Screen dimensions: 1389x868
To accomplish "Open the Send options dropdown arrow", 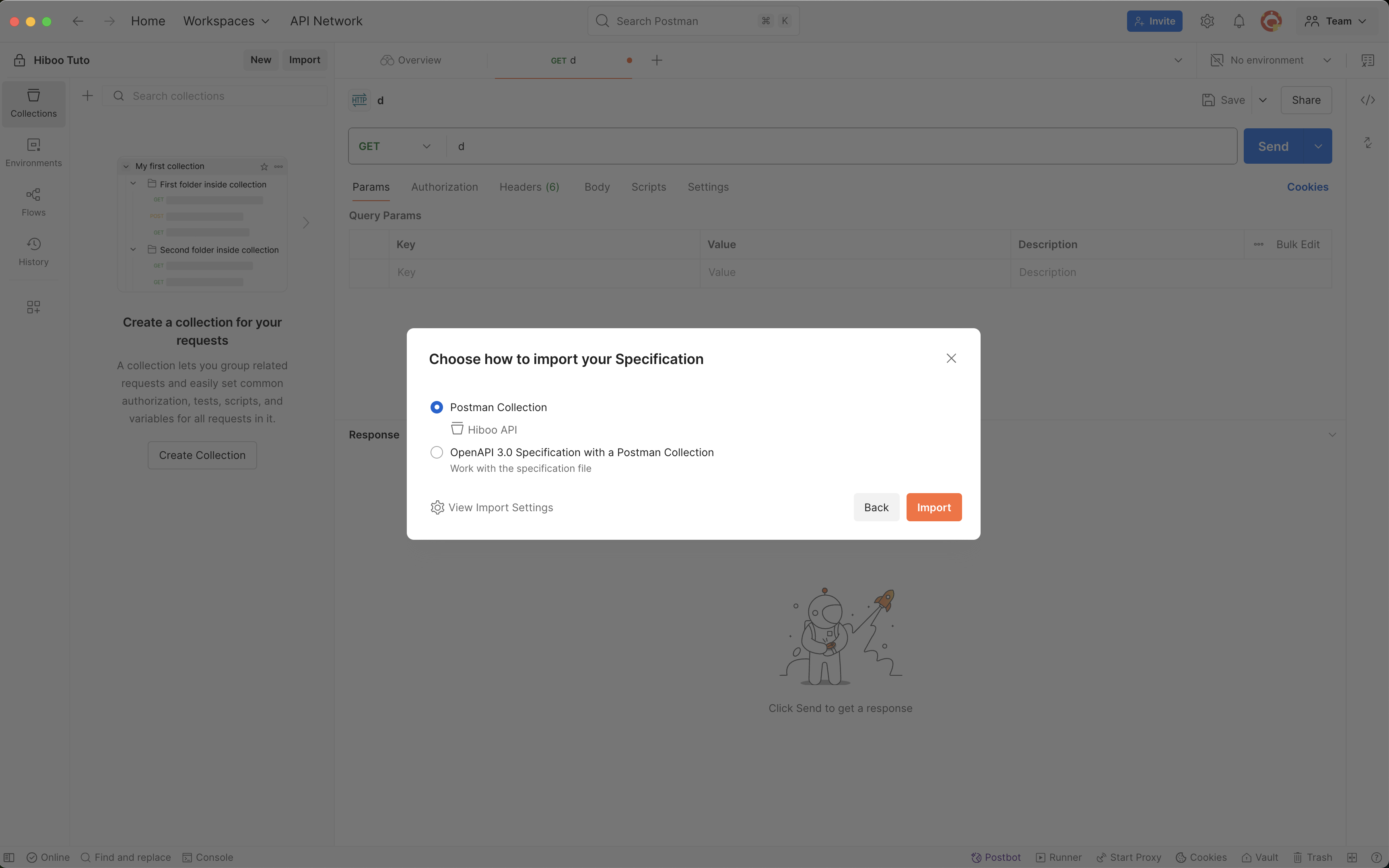I will pyautogui.click(x=1318, y=146).
